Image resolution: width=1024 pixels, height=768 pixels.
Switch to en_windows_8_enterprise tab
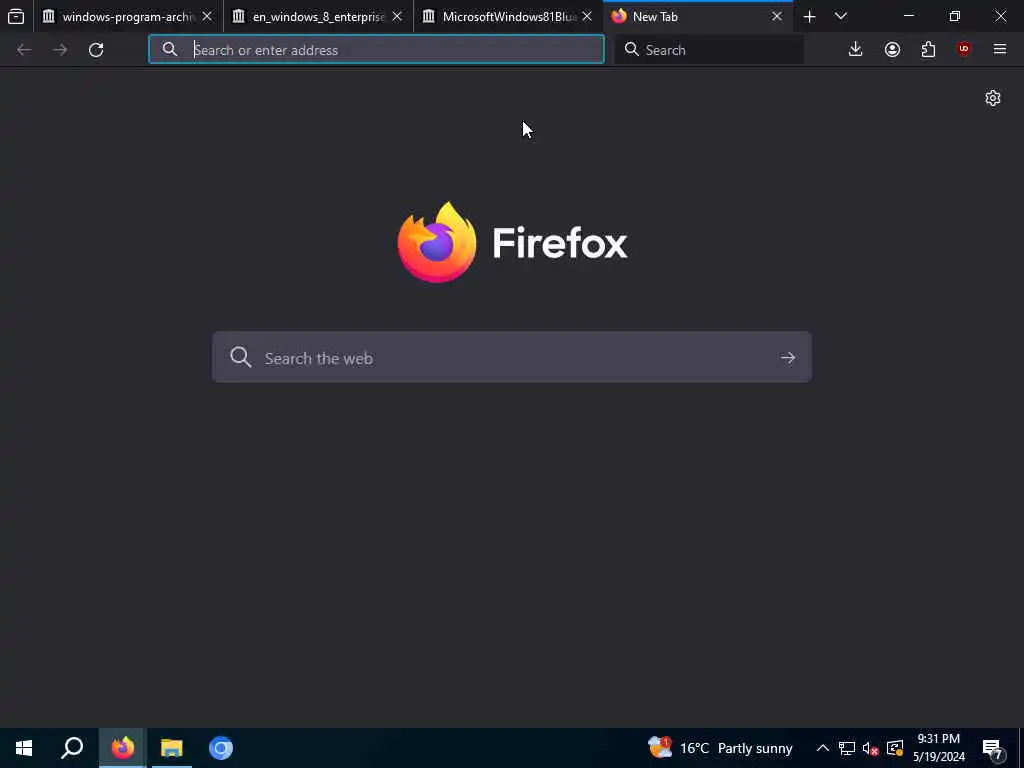[x=319, y=16]
